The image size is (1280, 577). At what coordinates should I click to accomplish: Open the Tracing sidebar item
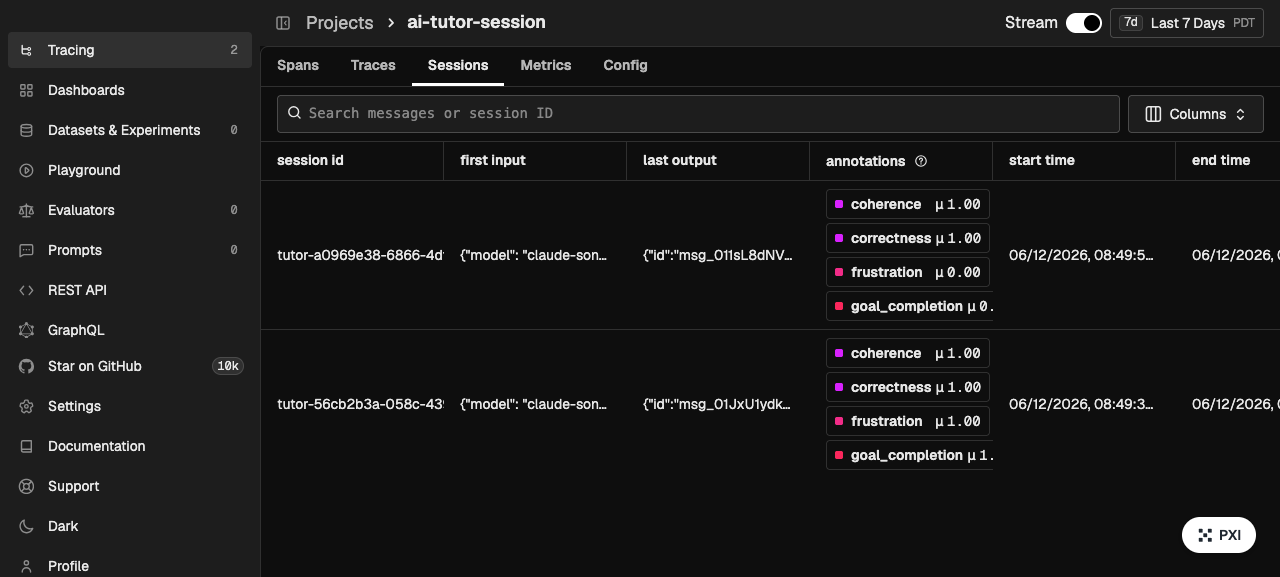pos(130,50)
